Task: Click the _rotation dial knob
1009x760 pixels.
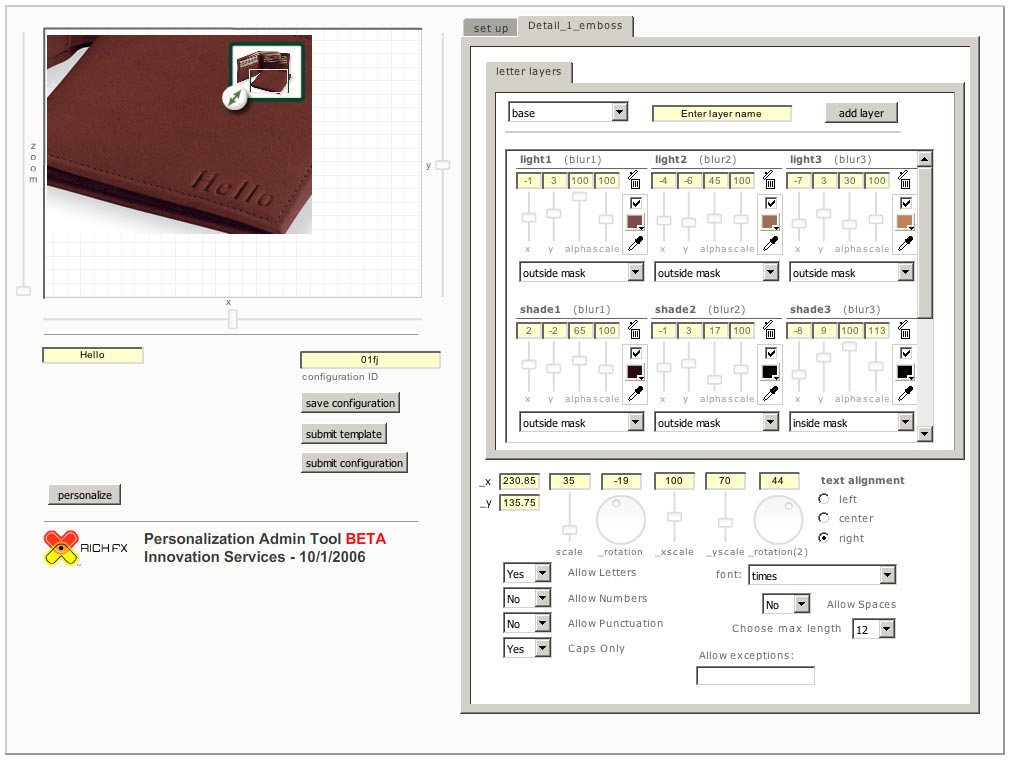Action: click(x=616, y=504)
